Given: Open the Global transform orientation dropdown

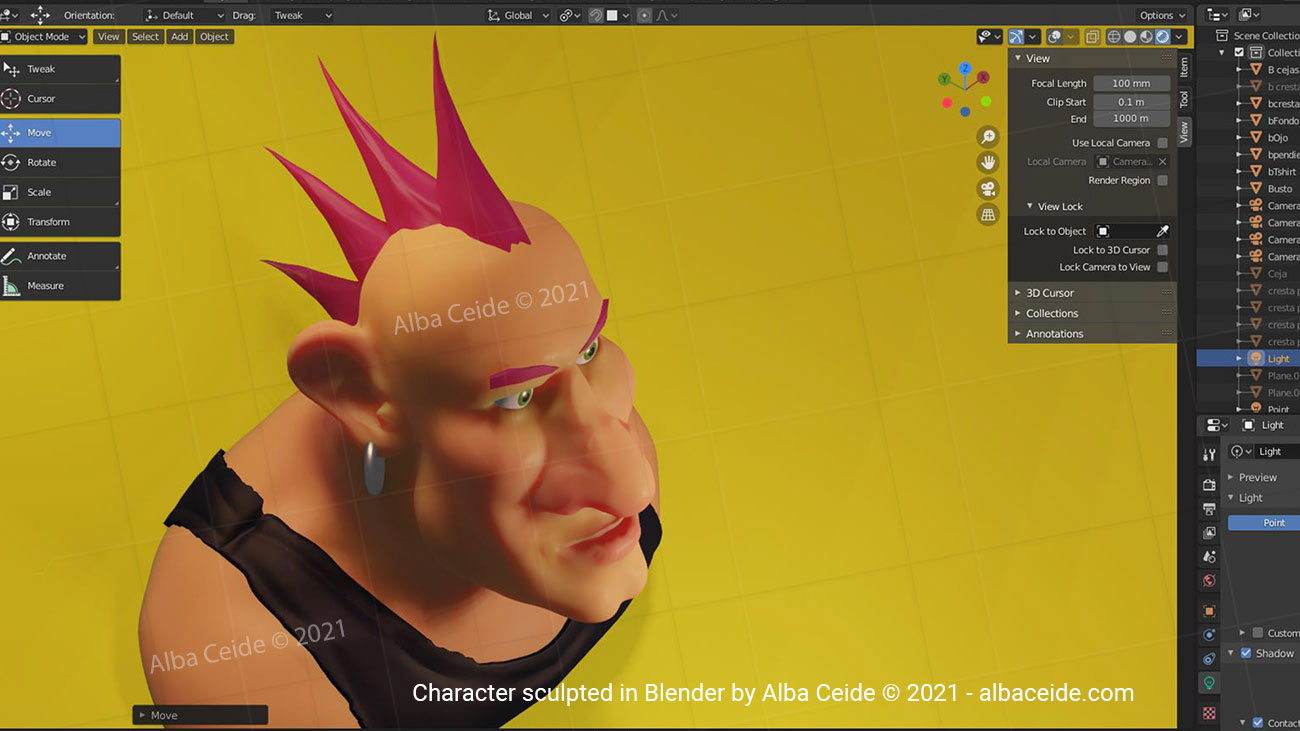Looking at the screenshot, I should [518, 15].
